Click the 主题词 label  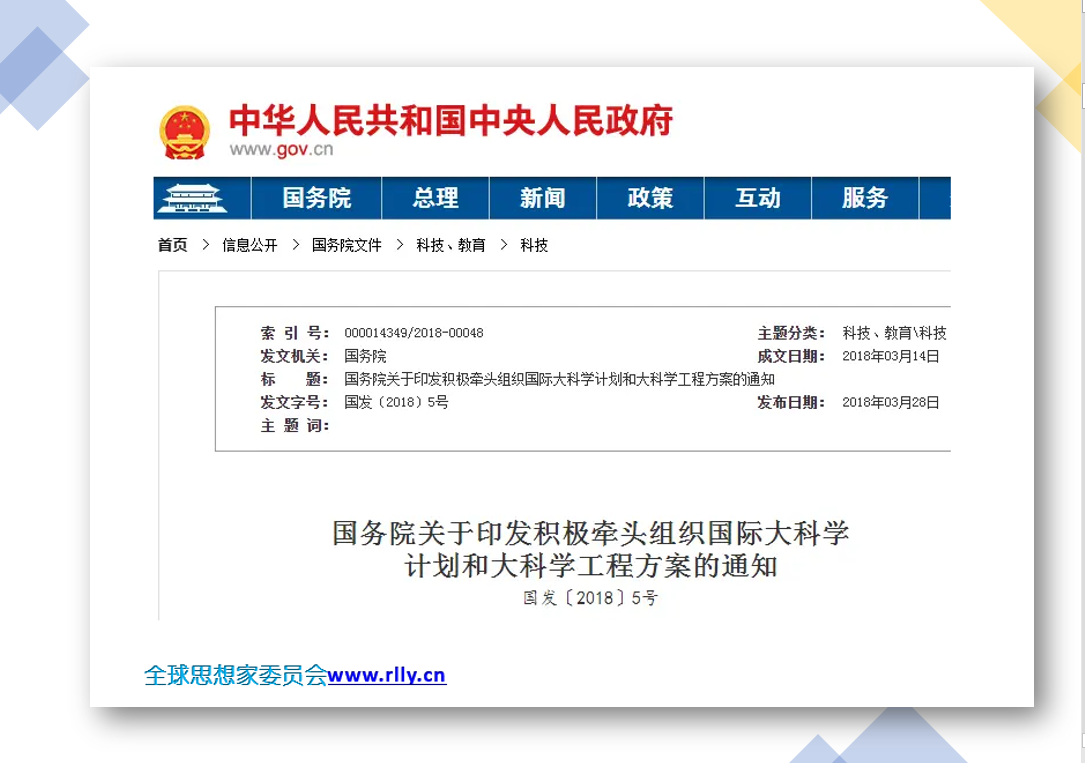(x=295, y=425)
